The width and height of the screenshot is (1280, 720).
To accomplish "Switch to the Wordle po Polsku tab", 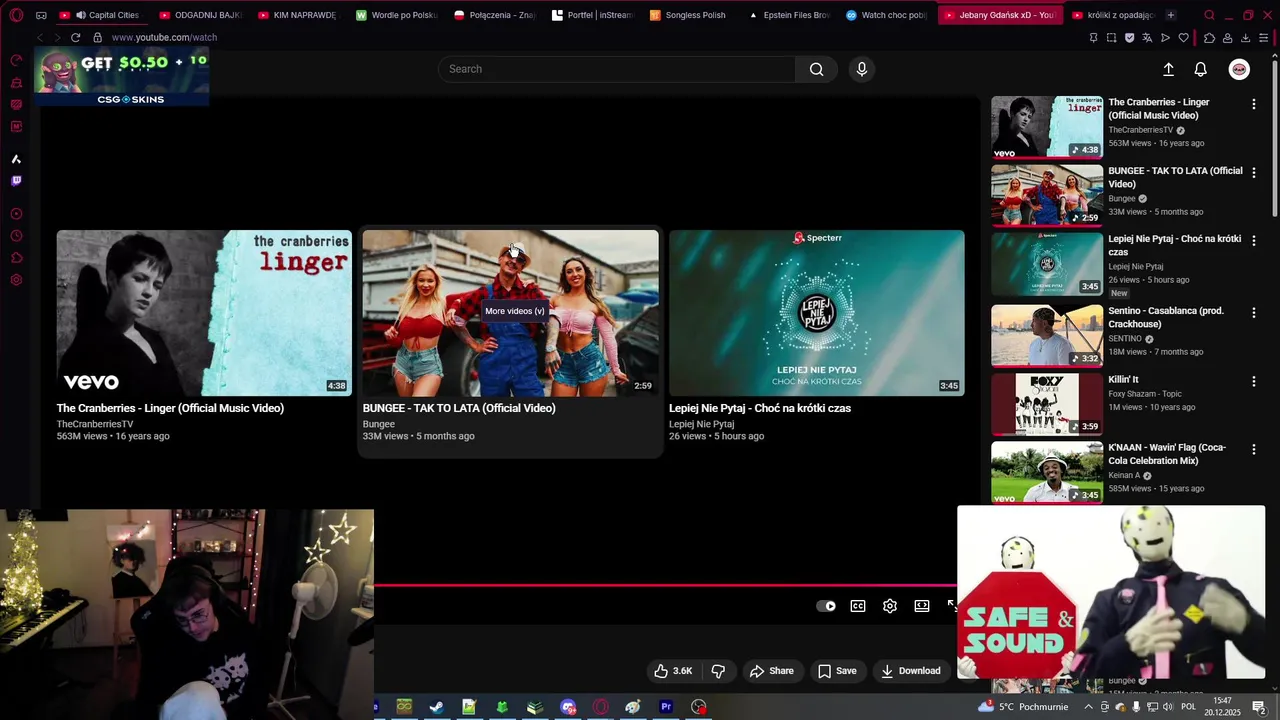I will pos(396,15).
